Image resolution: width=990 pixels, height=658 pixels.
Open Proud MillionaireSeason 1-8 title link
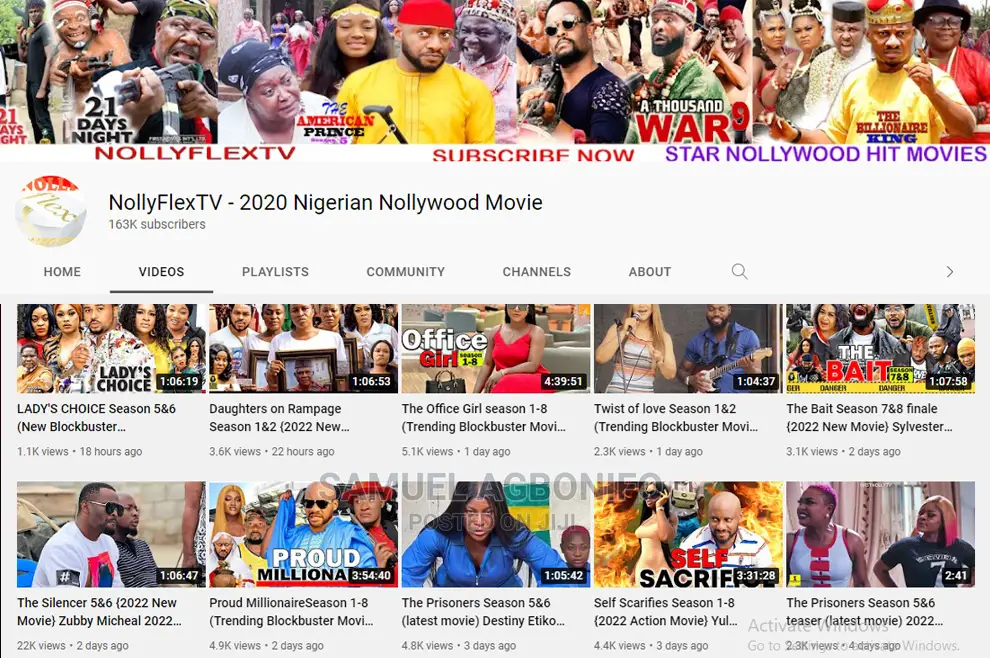291,611
